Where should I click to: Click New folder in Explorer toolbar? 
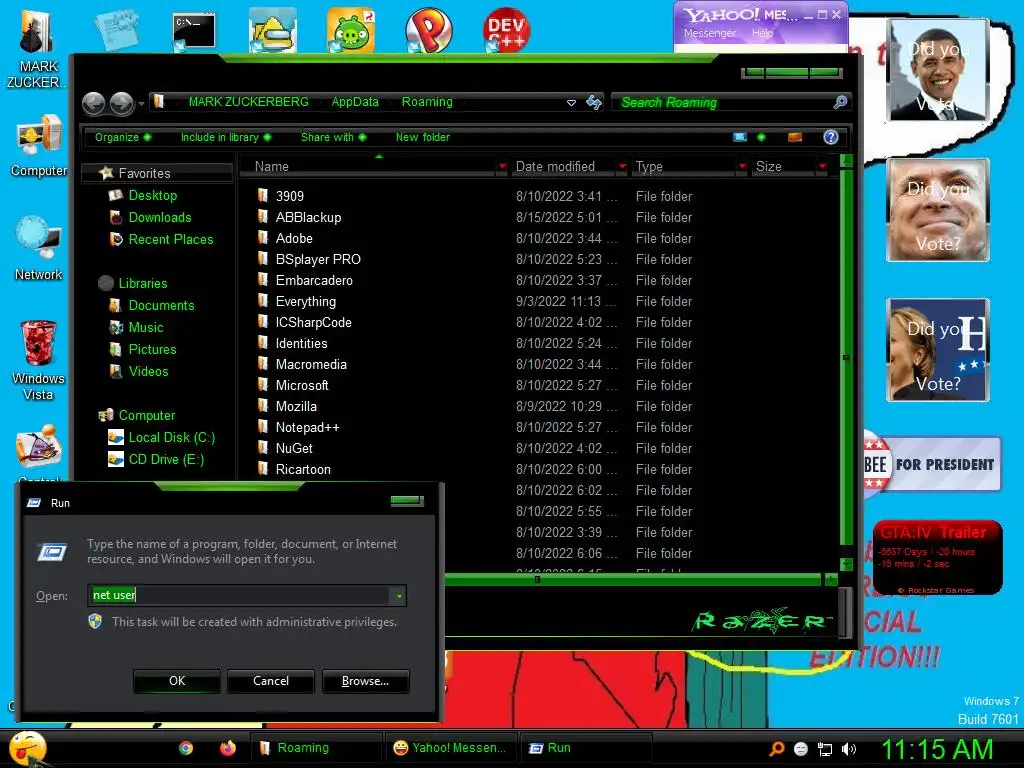(423, 137)
